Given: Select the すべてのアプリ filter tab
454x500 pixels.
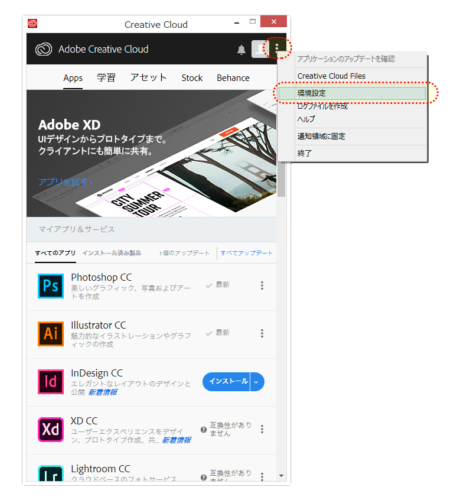Looking at the screenshot, I should tap(55, 253).
